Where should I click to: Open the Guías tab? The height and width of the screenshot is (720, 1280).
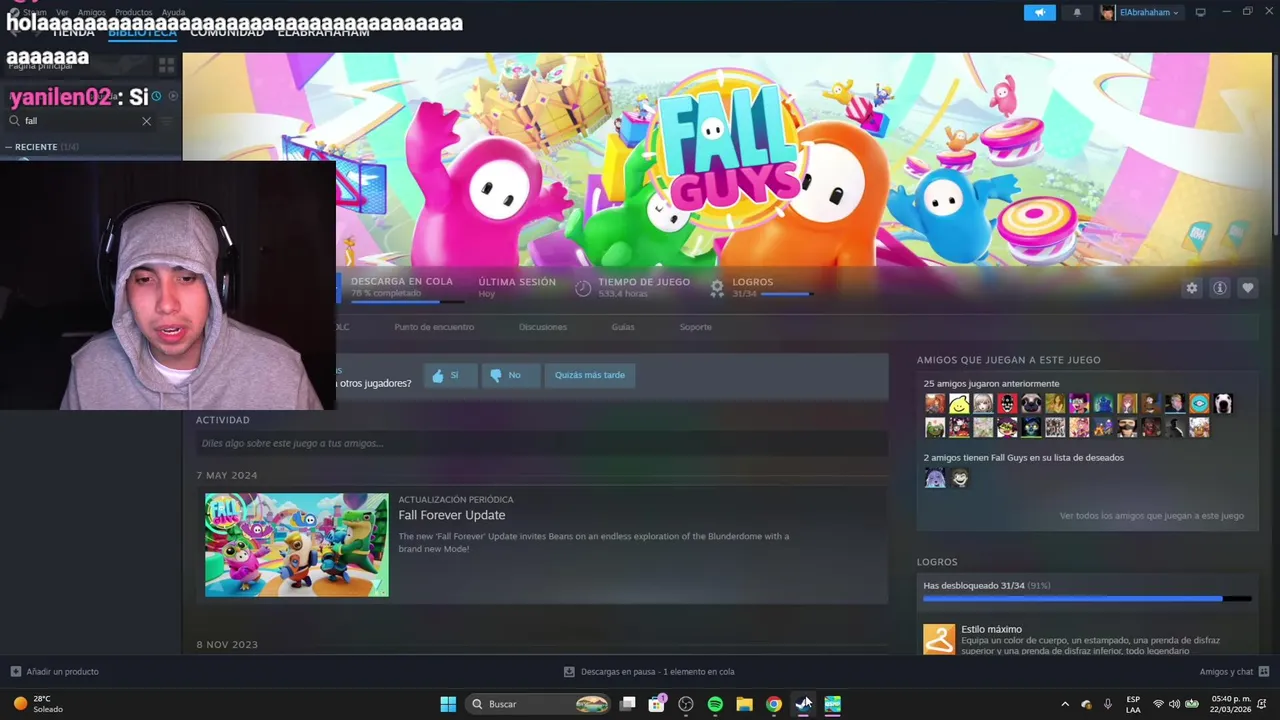tap(623, 327)
